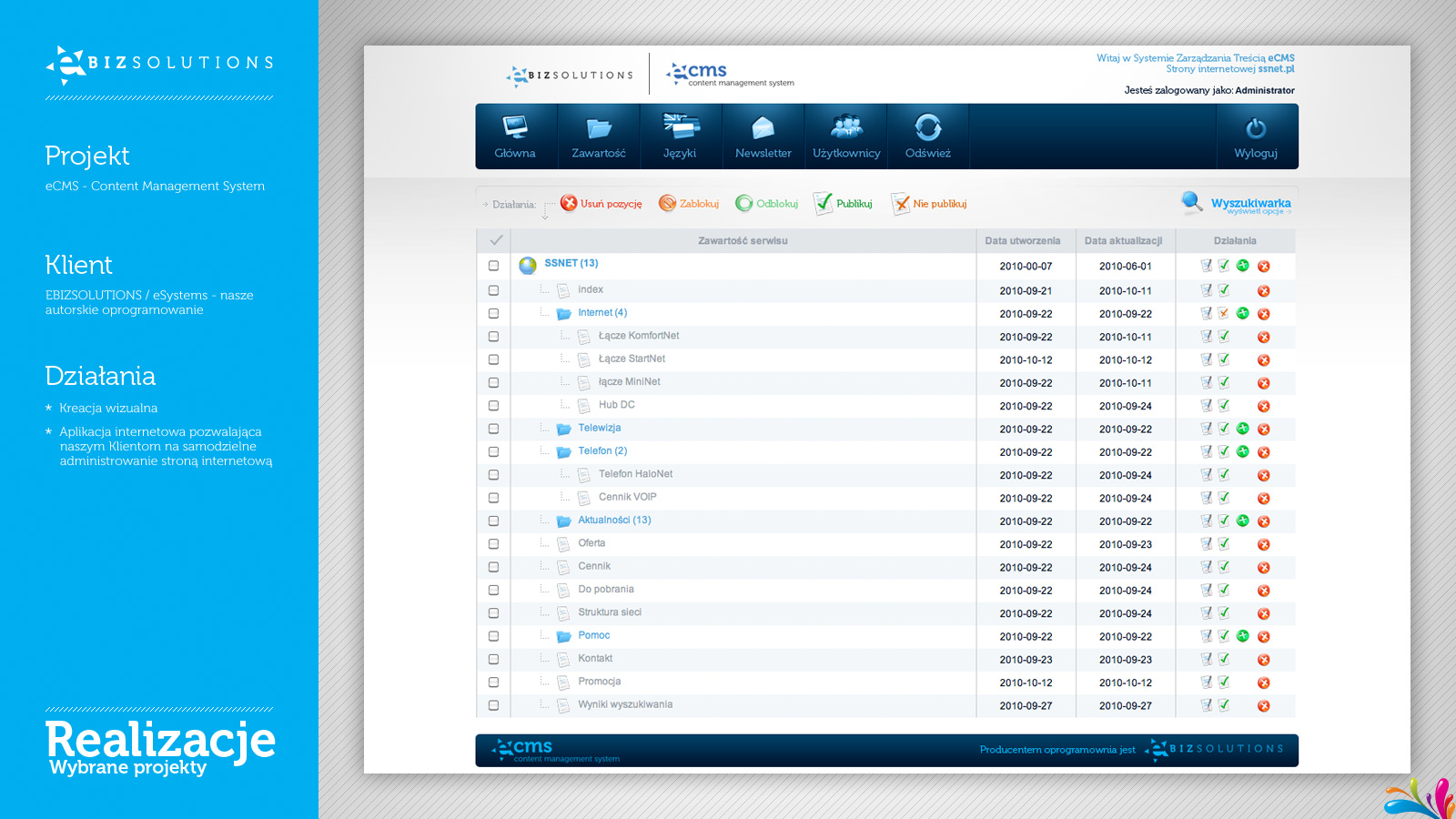Toggle the select-all checkmark in table header

coord(496,241)
